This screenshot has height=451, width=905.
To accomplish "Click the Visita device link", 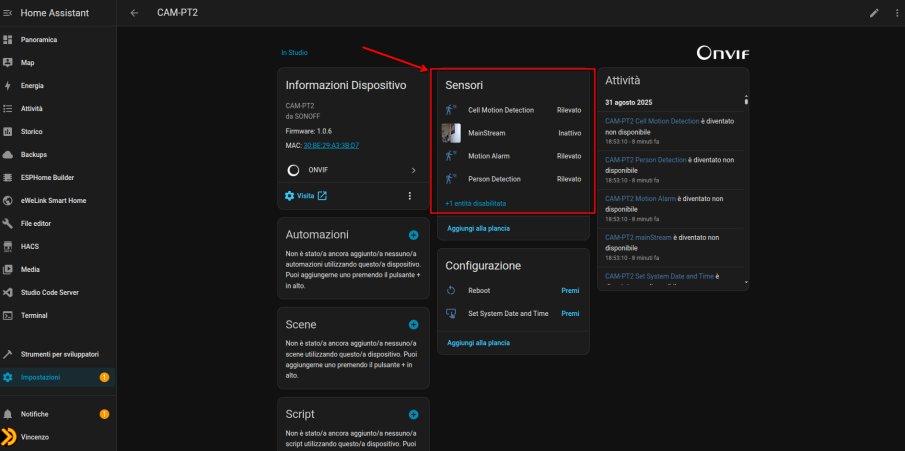I will click(306, 196).
